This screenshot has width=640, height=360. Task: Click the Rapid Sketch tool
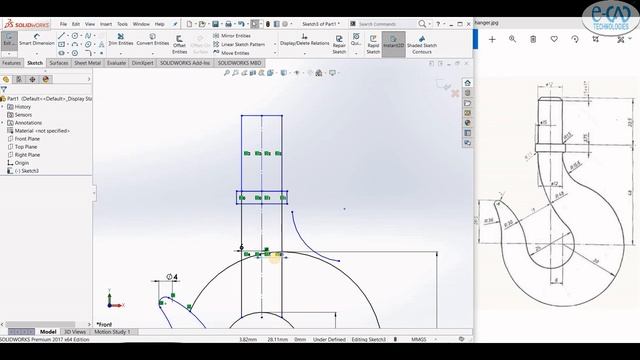[x=373, y=44]
